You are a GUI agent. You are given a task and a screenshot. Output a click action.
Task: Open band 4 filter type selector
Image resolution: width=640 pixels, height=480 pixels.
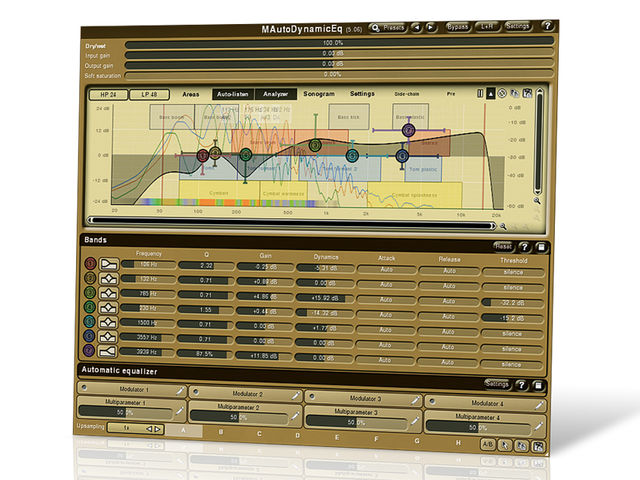point(108,308)
